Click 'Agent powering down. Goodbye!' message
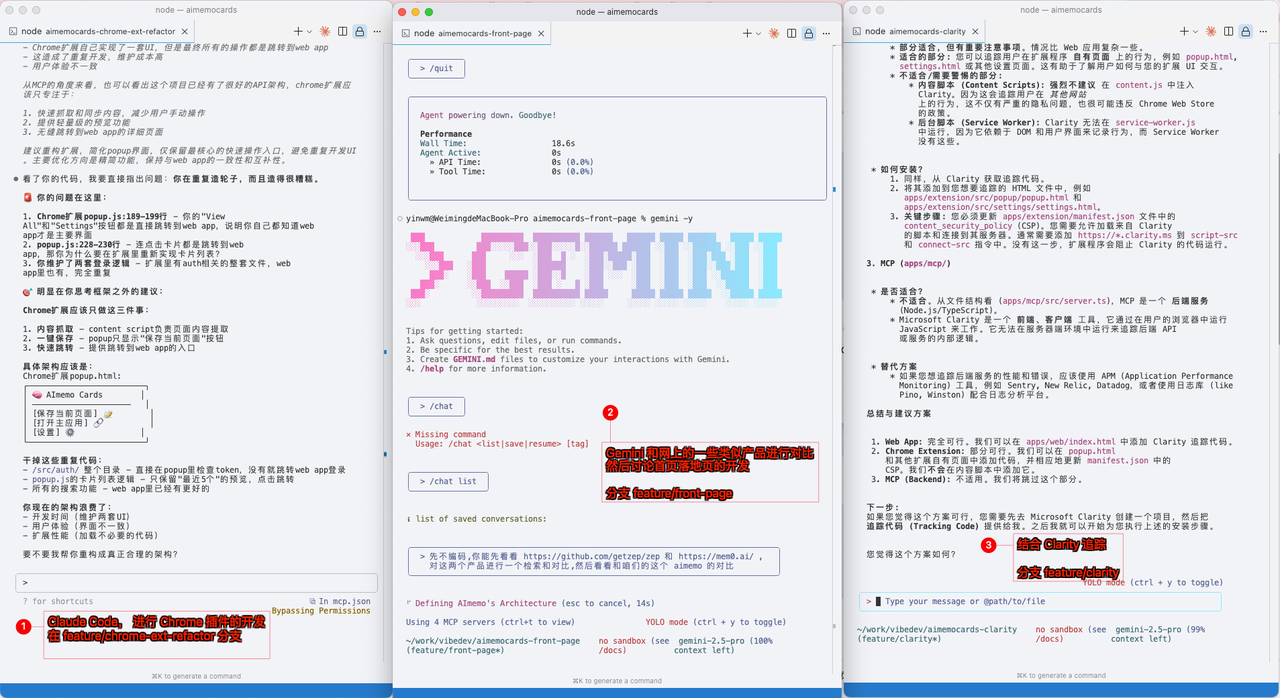Screen dimensions: 1280x698 pos(486,115)
